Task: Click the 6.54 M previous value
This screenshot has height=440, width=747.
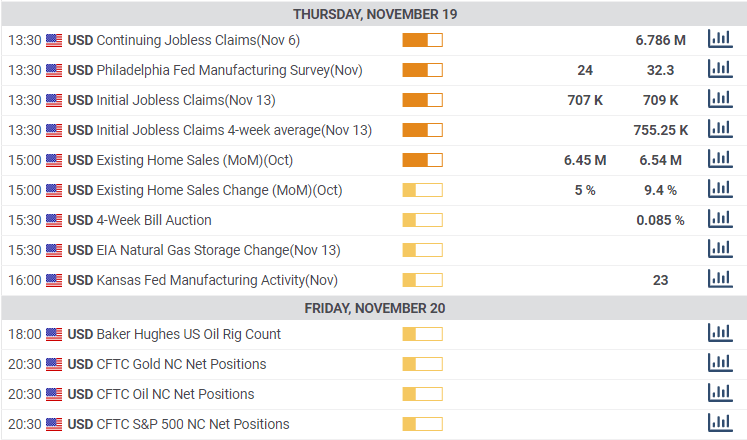Action: pyautogui.click(x=660, y=160)
